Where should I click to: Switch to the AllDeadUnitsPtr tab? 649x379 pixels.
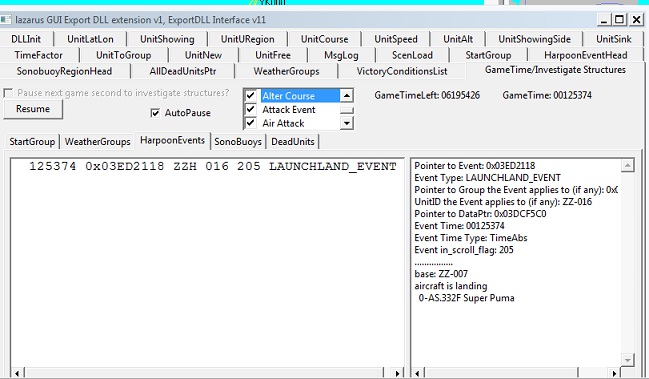pyautogui.click(x=183, y=71)
